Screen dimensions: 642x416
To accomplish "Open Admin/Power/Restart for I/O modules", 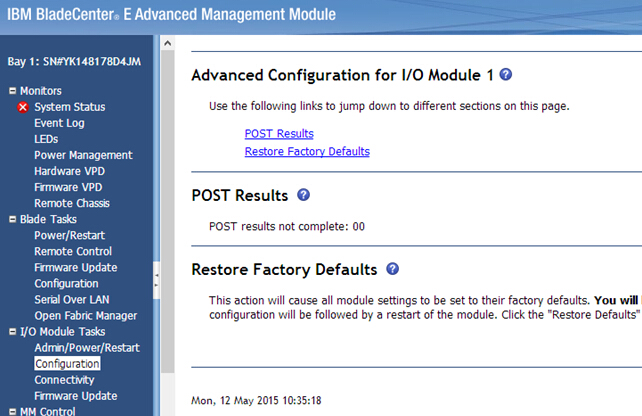I will (87, 347).
